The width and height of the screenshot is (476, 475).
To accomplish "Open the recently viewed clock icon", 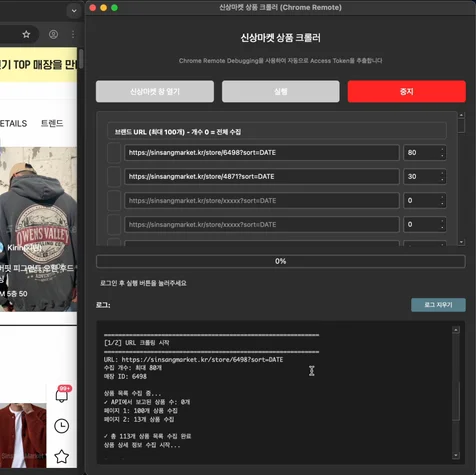I will pos(62,426).
